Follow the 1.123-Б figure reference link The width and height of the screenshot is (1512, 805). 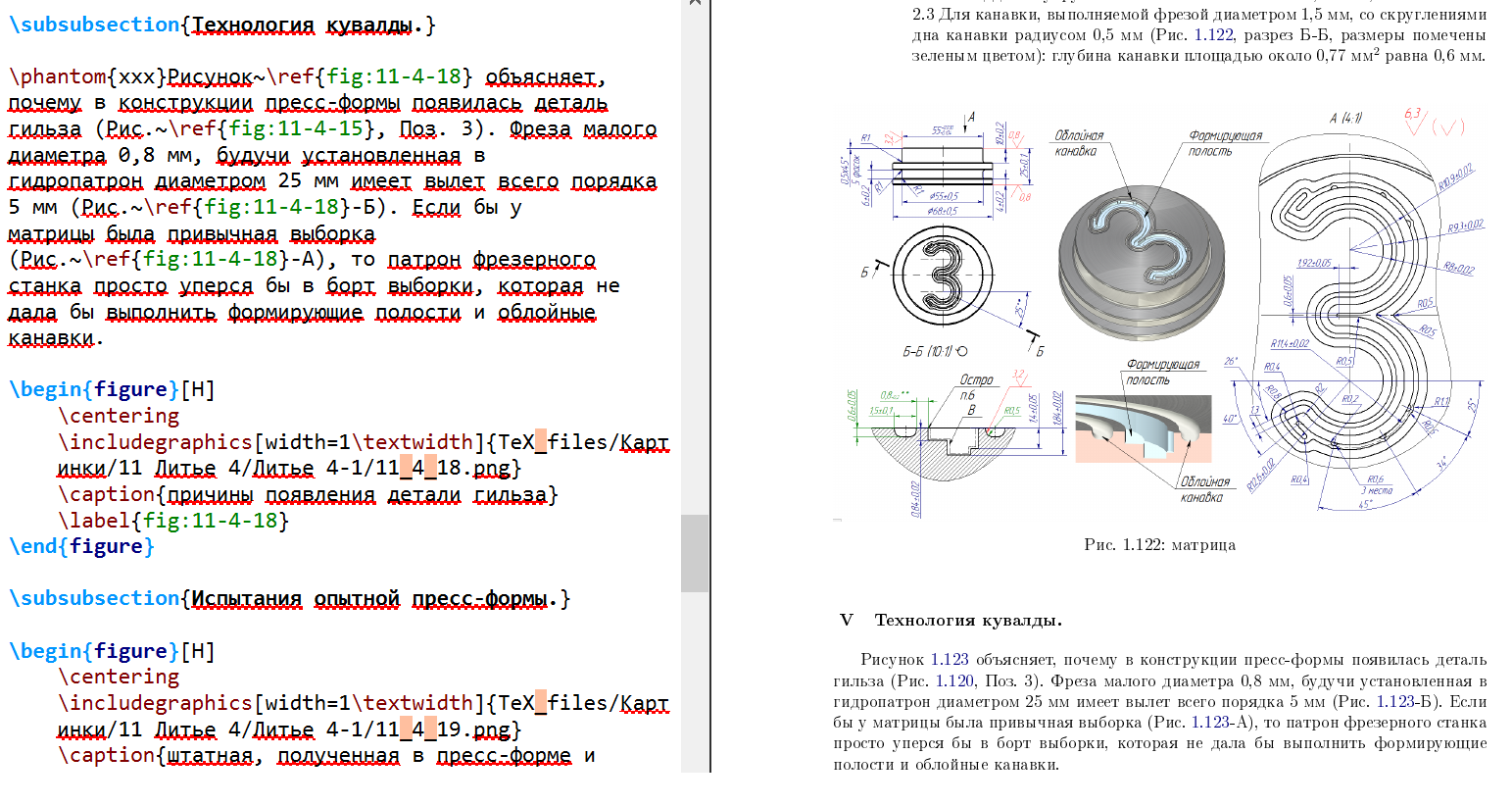coord(1394,702)
